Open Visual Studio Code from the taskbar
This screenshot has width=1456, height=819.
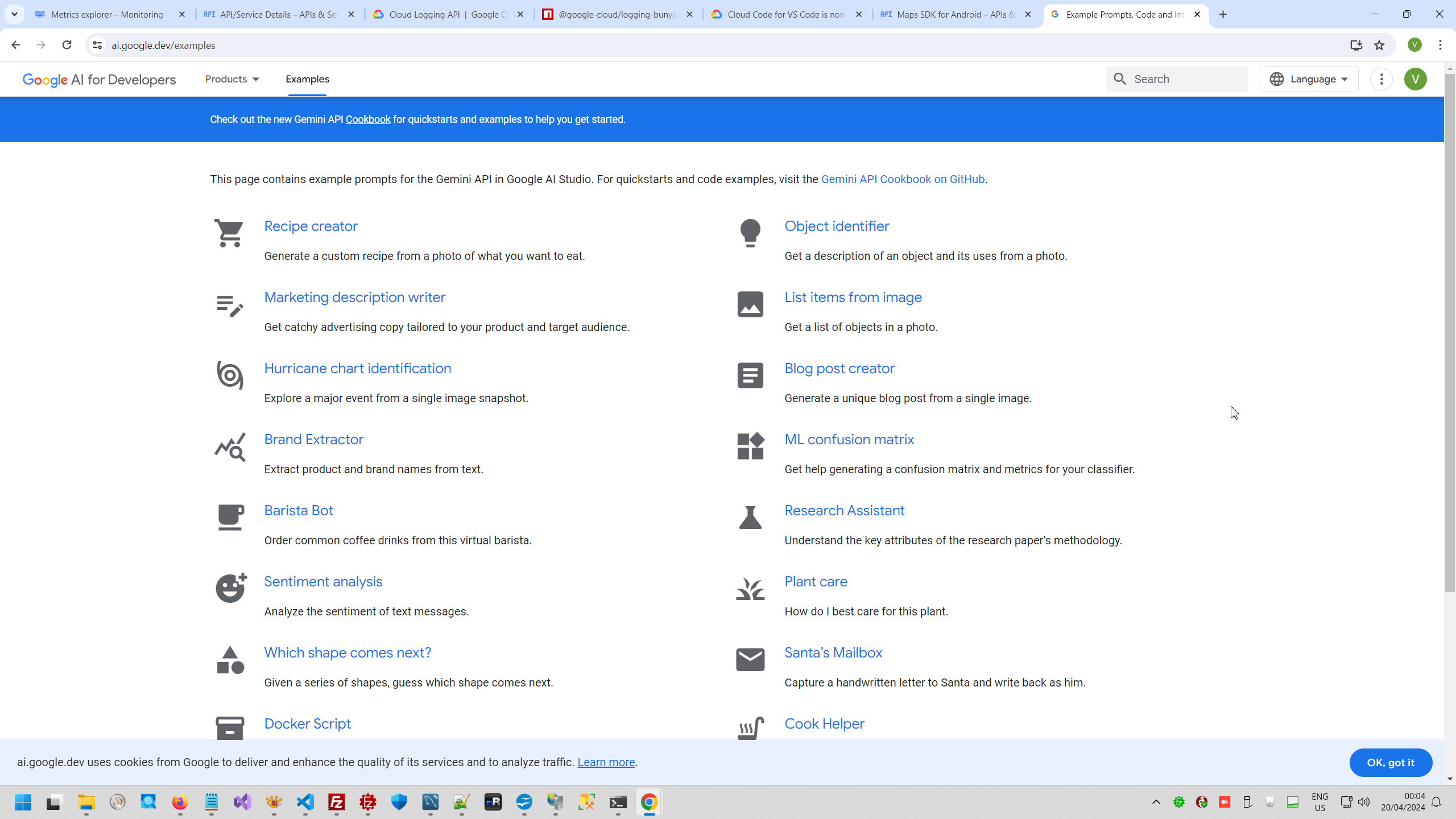(305, 802)
